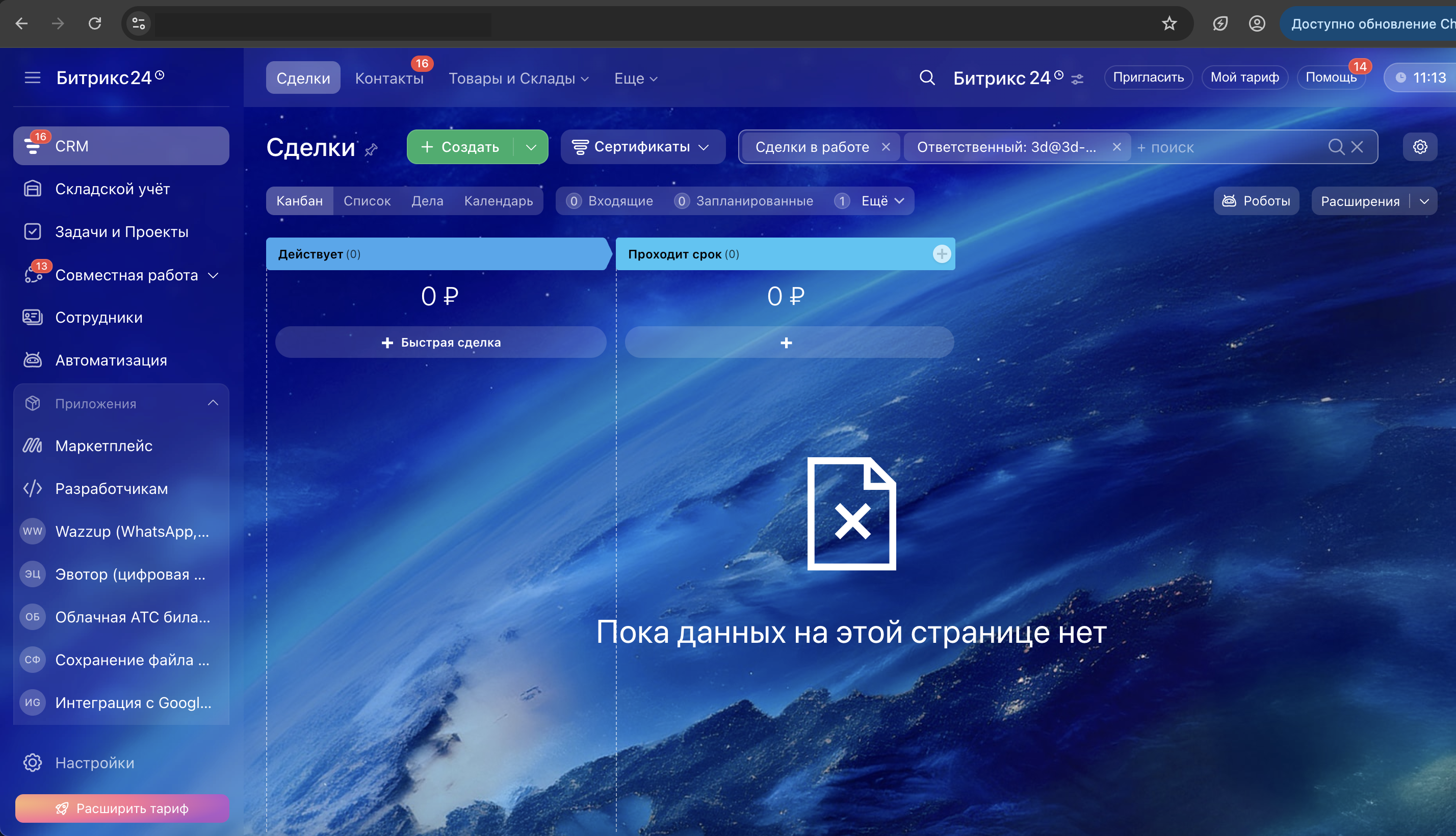Reload the browser page

point(95,23)
